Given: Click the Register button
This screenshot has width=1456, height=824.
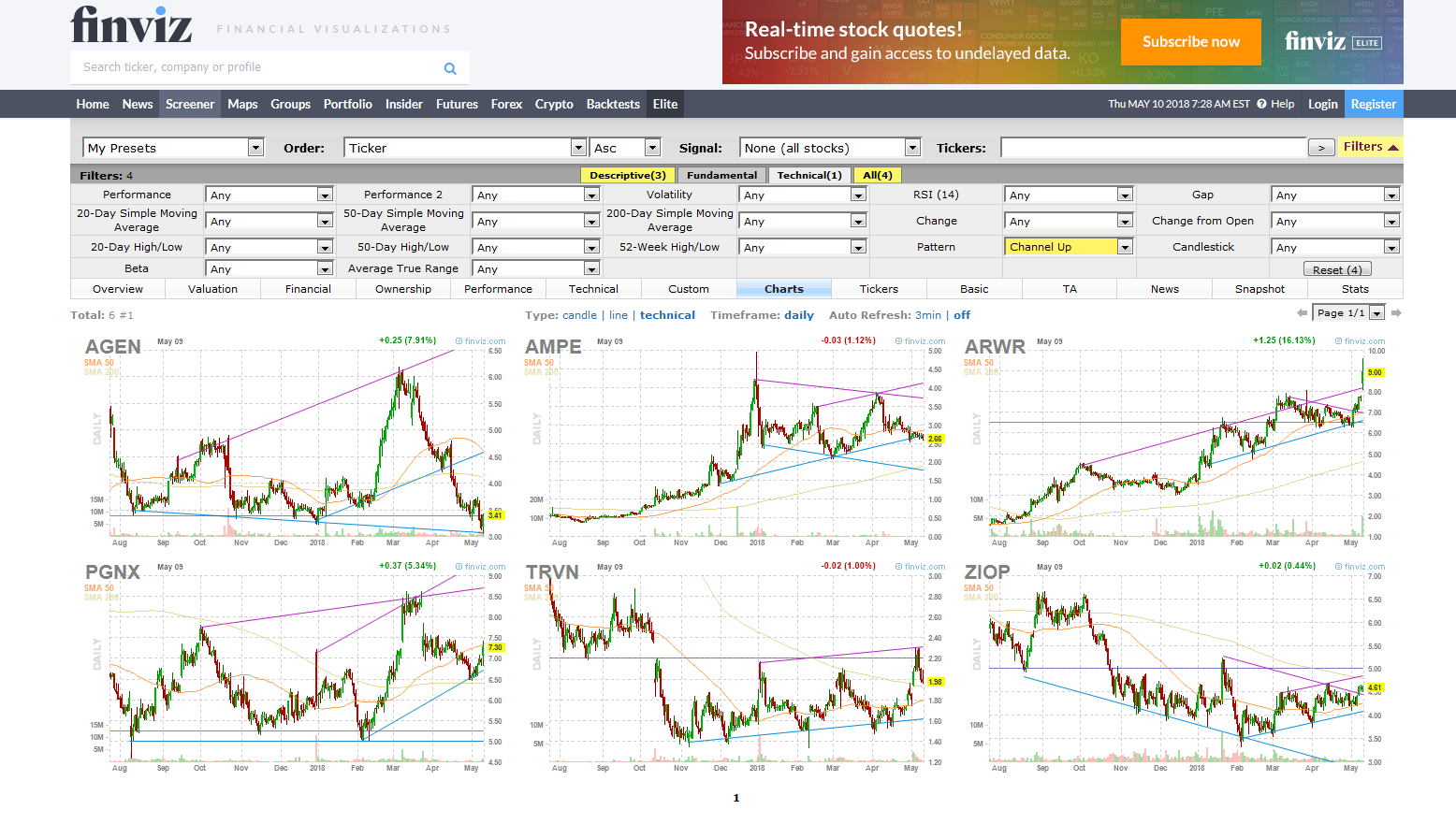Looking at the screenshot, I should pyautogui.click(x=1374, y=104).
